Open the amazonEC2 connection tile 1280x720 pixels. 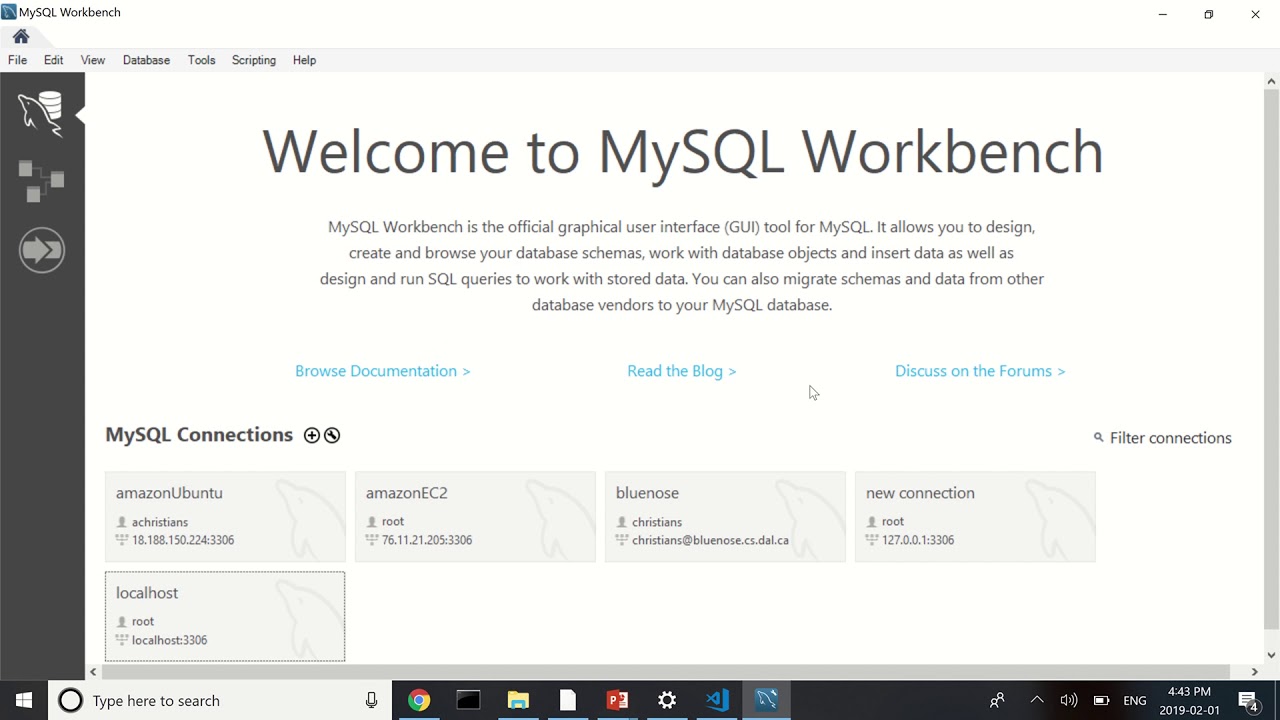475,517
